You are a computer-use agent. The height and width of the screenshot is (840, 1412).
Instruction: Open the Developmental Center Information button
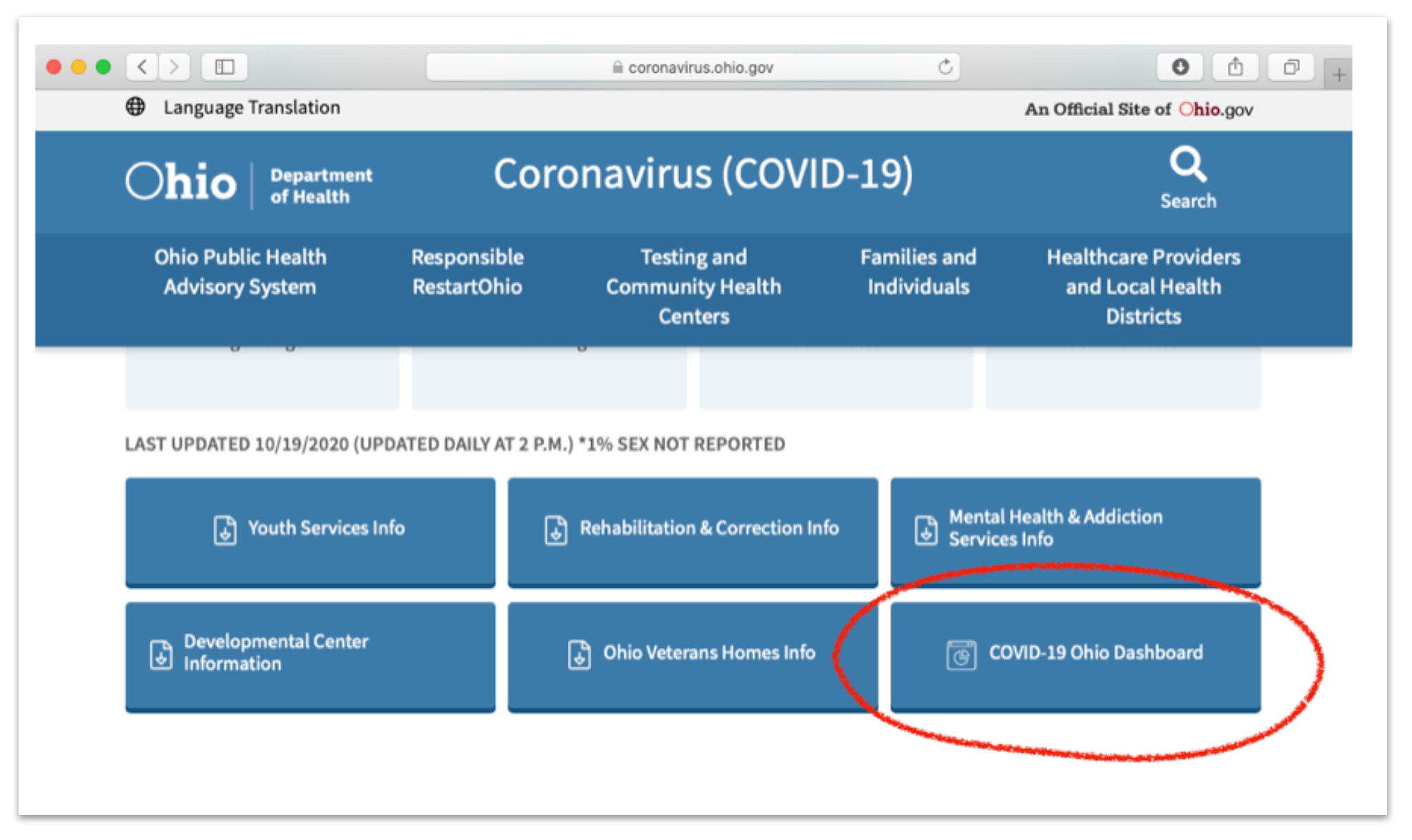pyautogui.click(x=310, y=656)
